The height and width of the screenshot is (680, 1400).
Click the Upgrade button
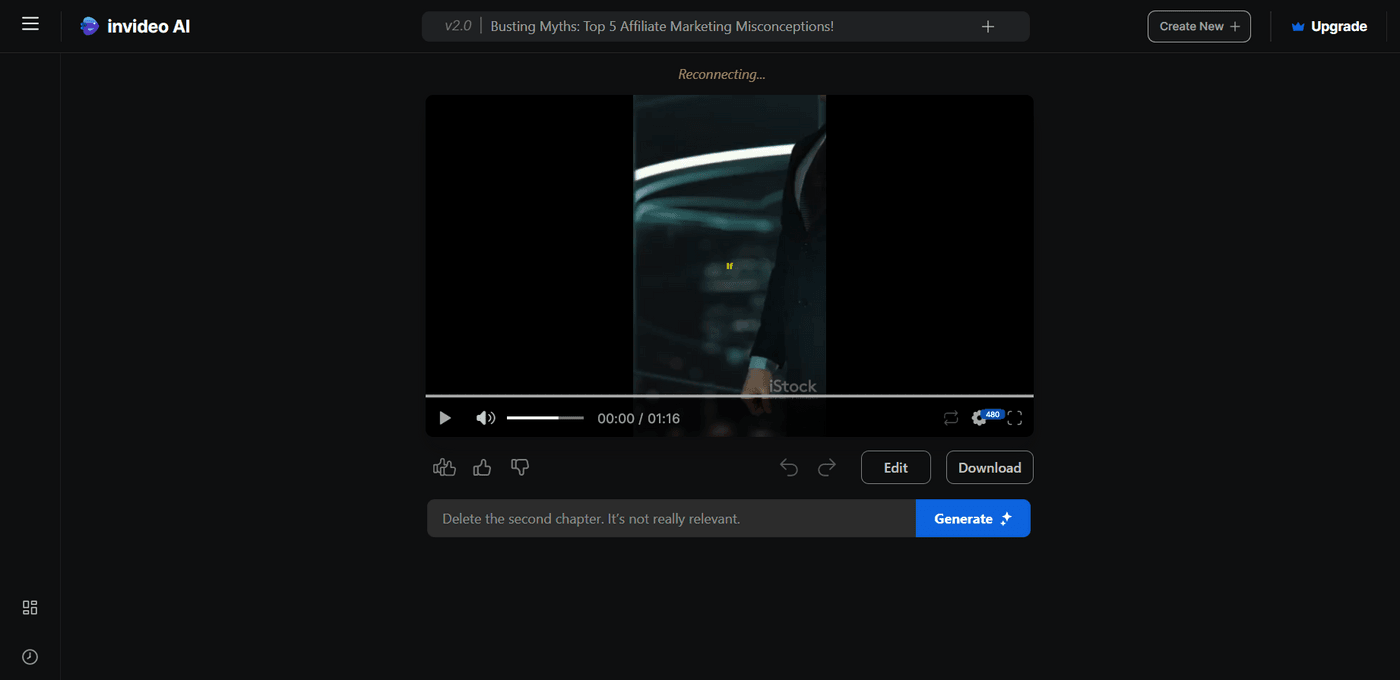point(1329,26)
